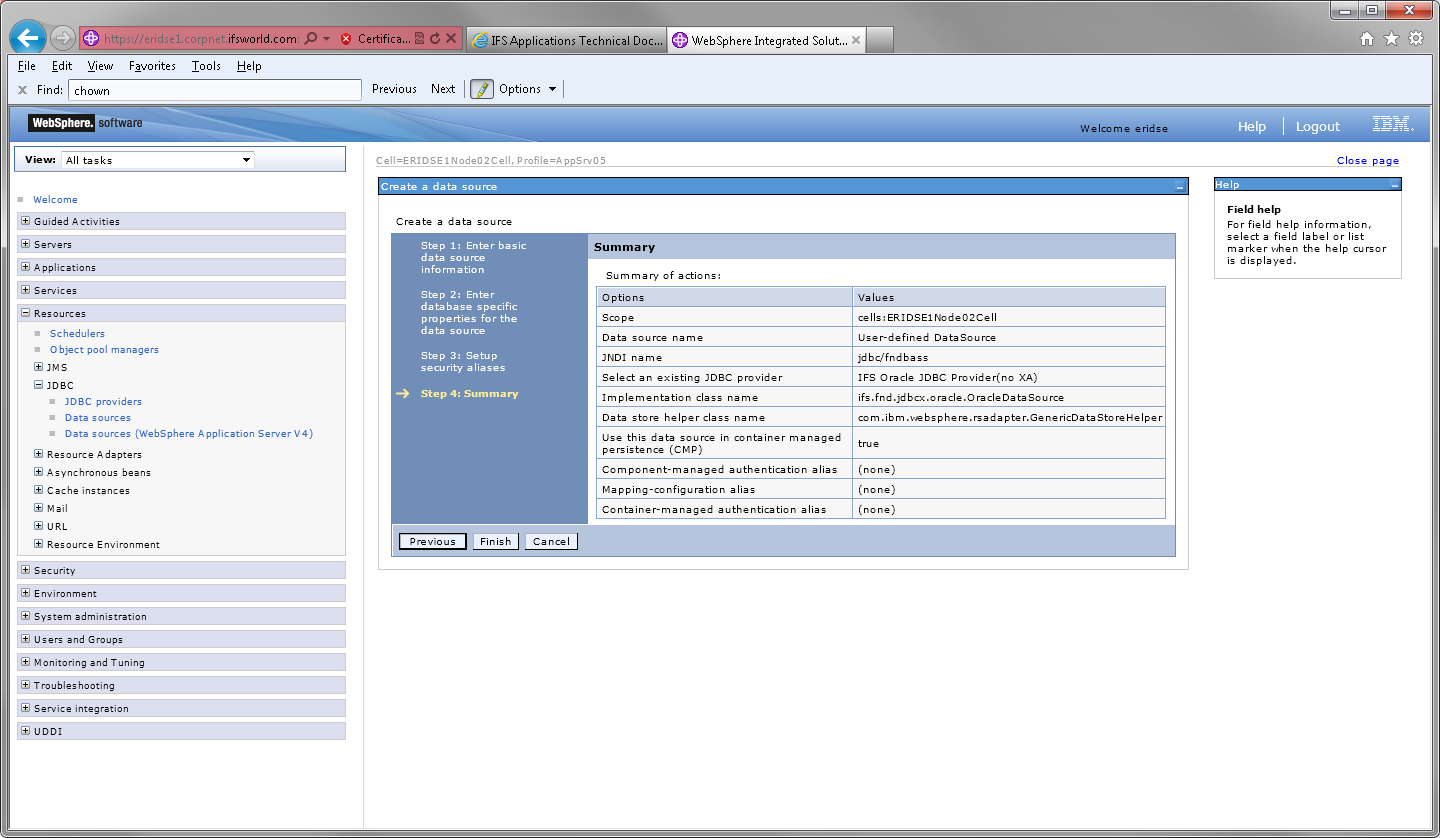Open the Favorites menu
This screenshot has height=838, width=1440.
click(152, 66)
